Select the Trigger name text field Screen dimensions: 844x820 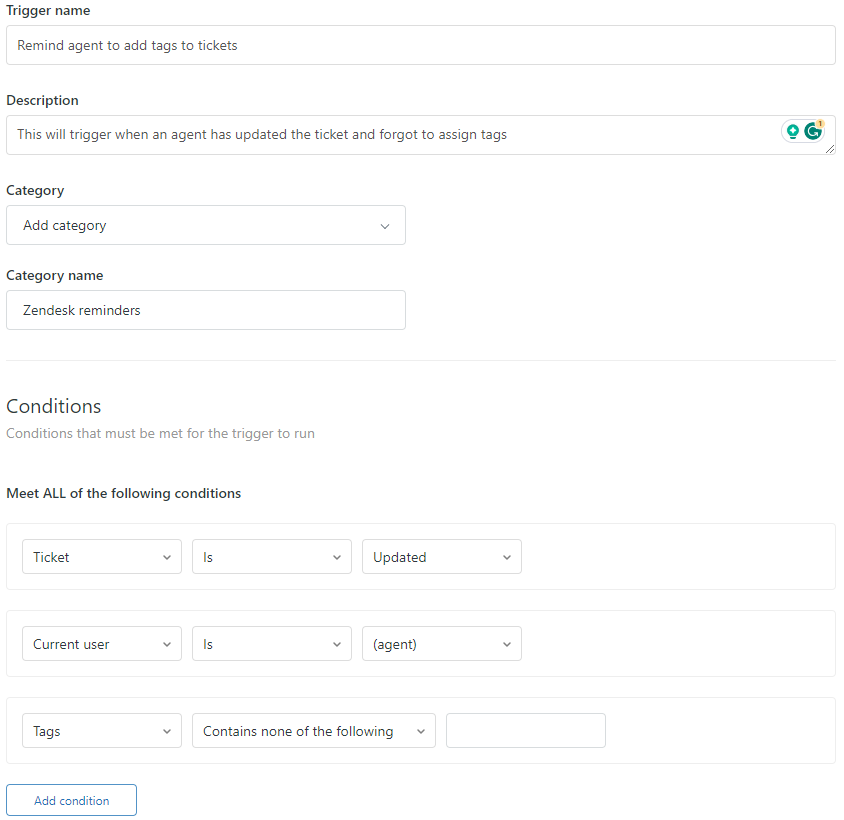[420, 45]
